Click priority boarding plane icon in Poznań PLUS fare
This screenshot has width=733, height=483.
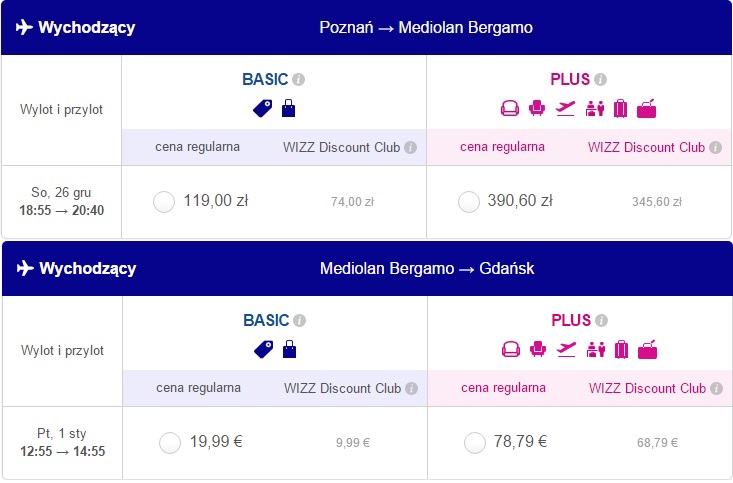(x=565, y=108)
